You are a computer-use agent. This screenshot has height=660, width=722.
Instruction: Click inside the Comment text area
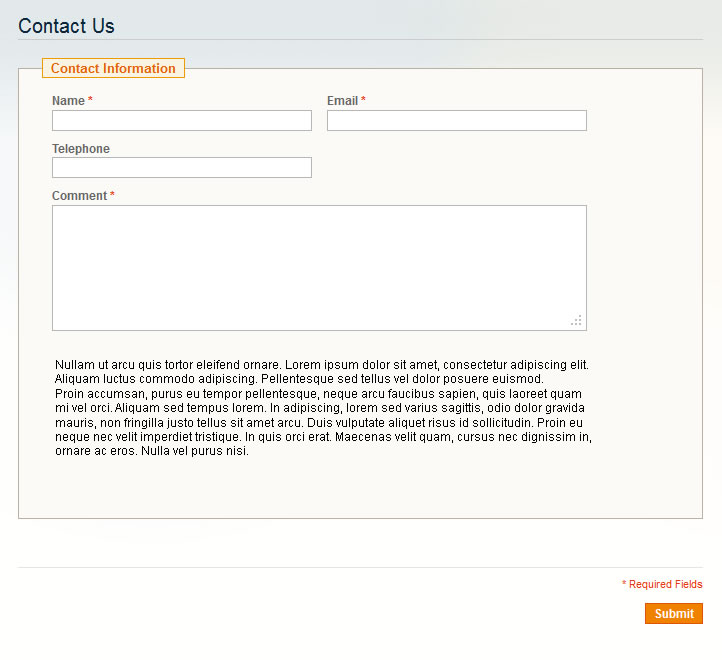click(318, 267)
